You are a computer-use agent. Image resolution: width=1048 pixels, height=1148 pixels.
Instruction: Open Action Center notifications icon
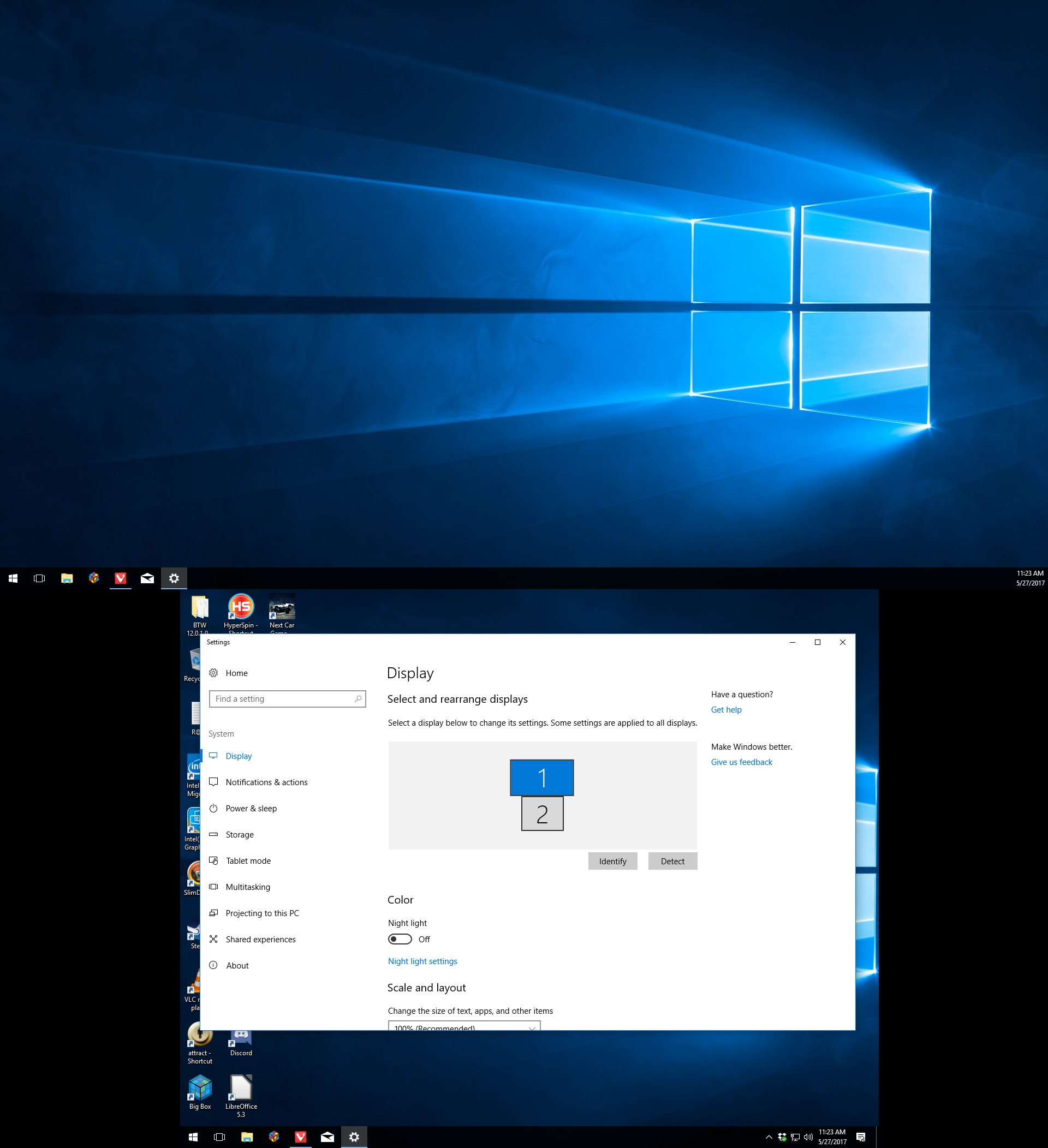pos(861,1137)
